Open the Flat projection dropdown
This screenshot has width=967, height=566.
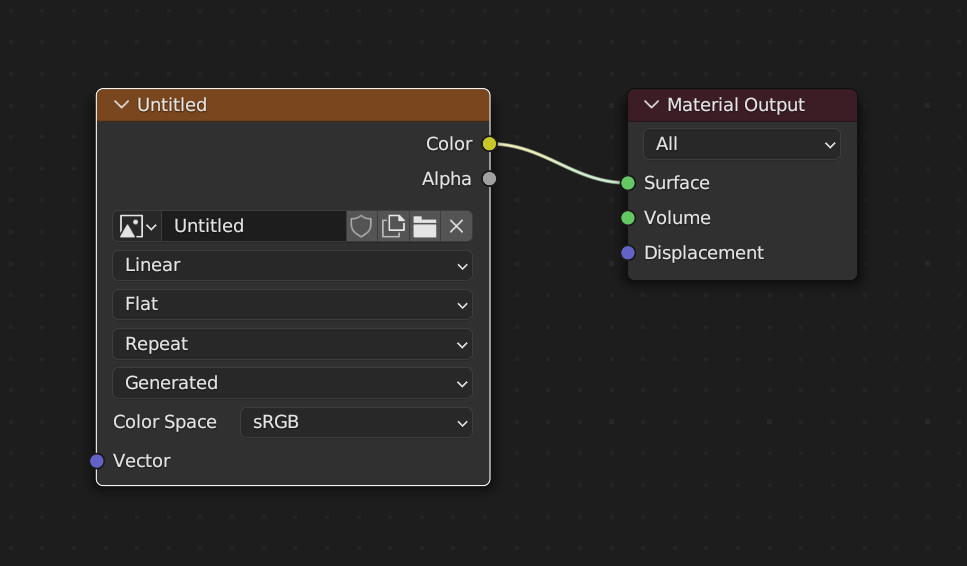click(292, 304)
